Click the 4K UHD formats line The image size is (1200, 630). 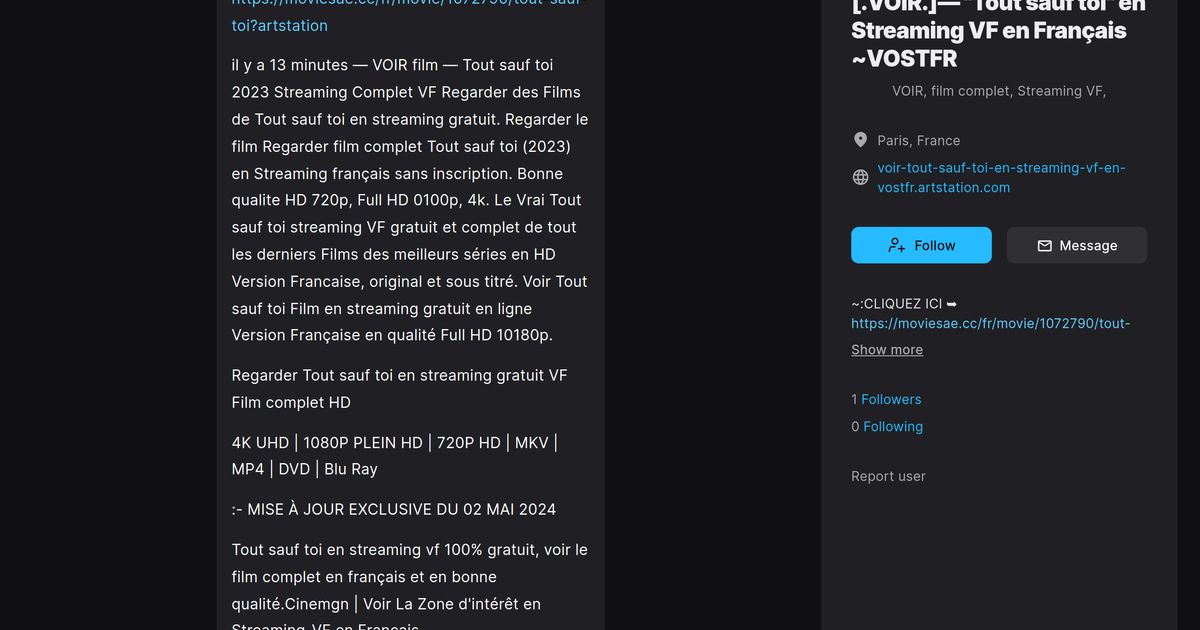pos(395,455)
